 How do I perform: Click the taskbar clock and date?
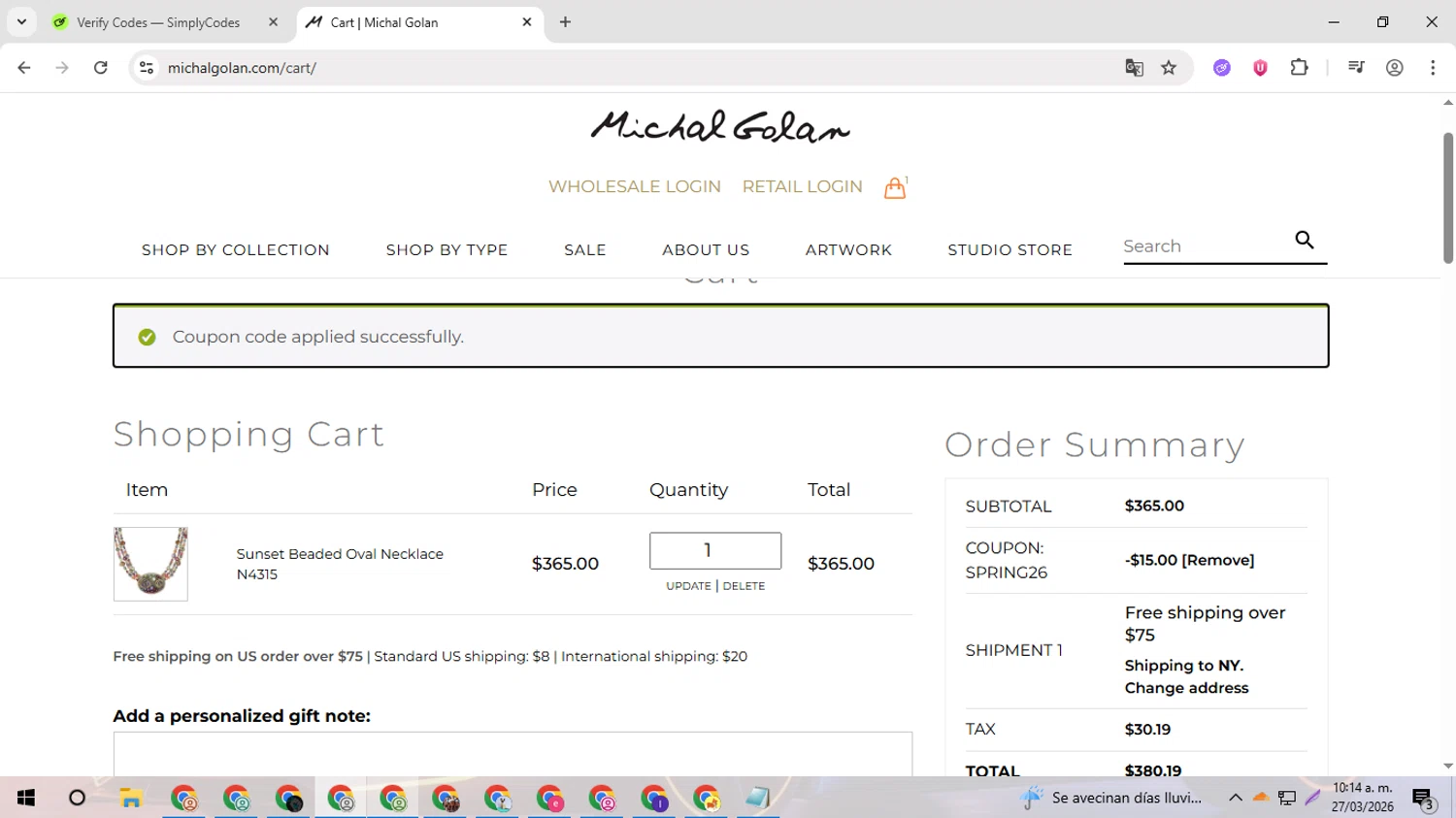point(1363,798)
